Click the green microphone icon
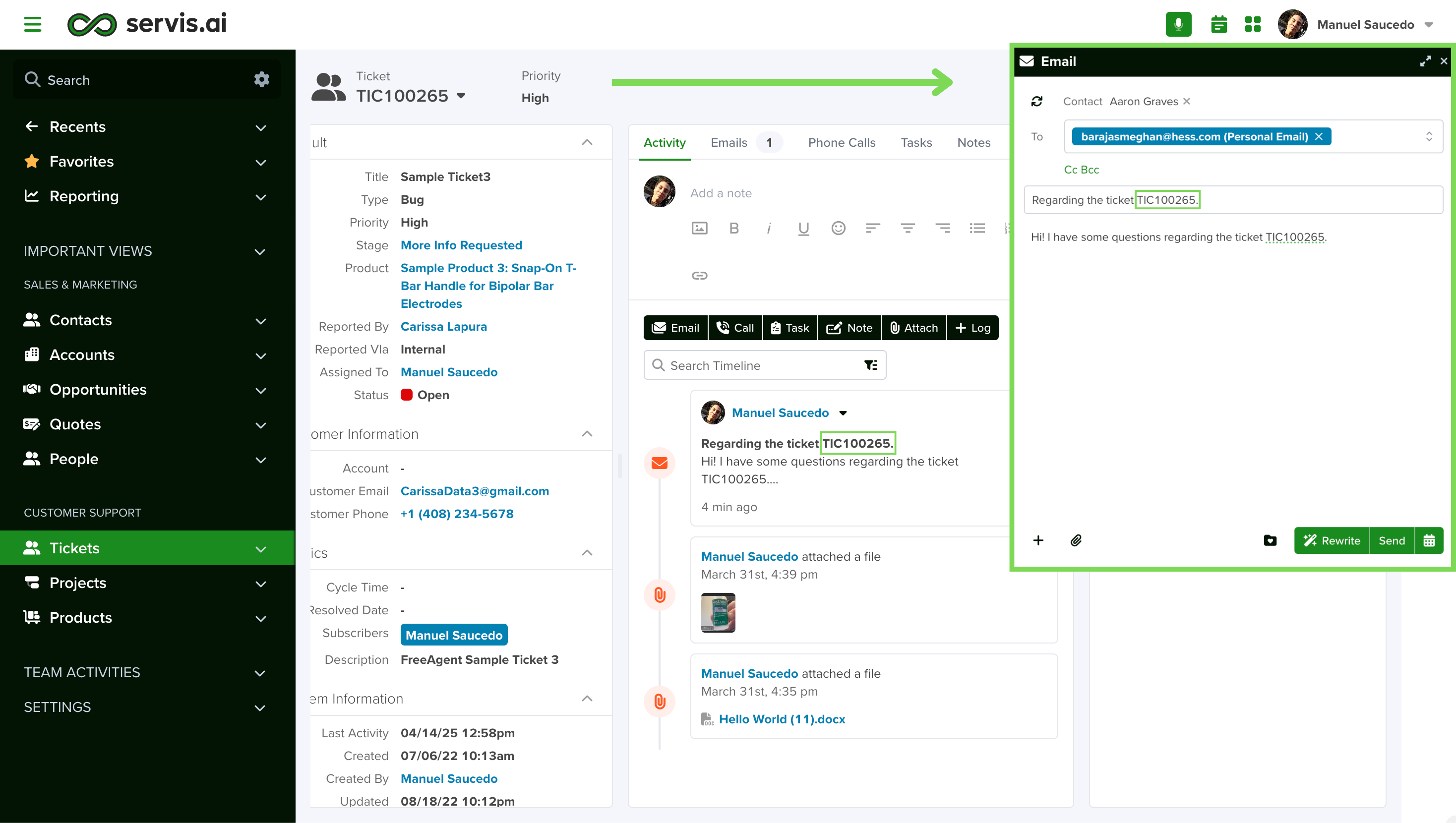The height and width of the screenshot is (823, 1456). 1178,24
